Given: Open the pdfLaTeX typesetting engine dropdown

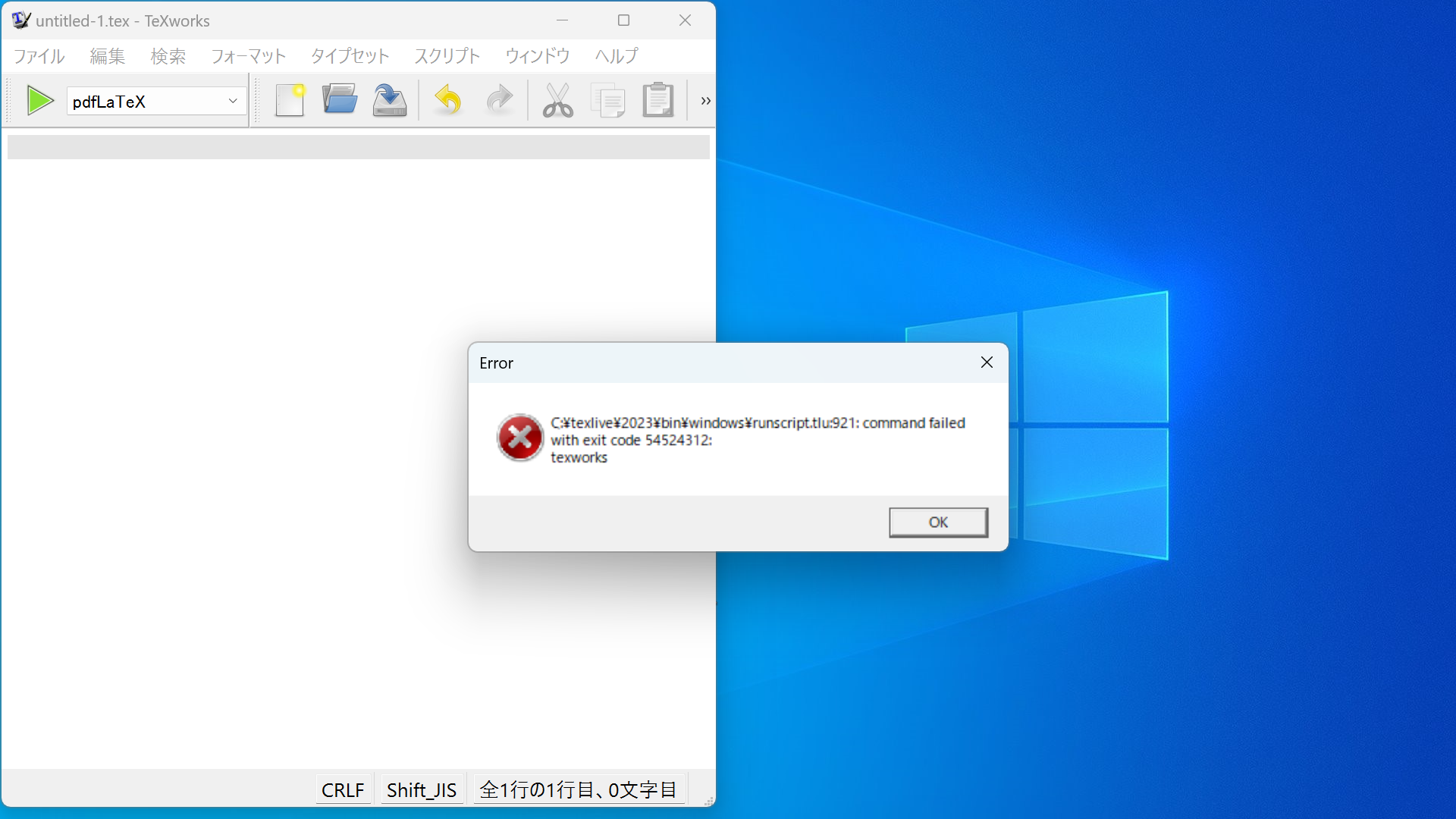Looking at the screenshot, I should (x=156, y=101).
